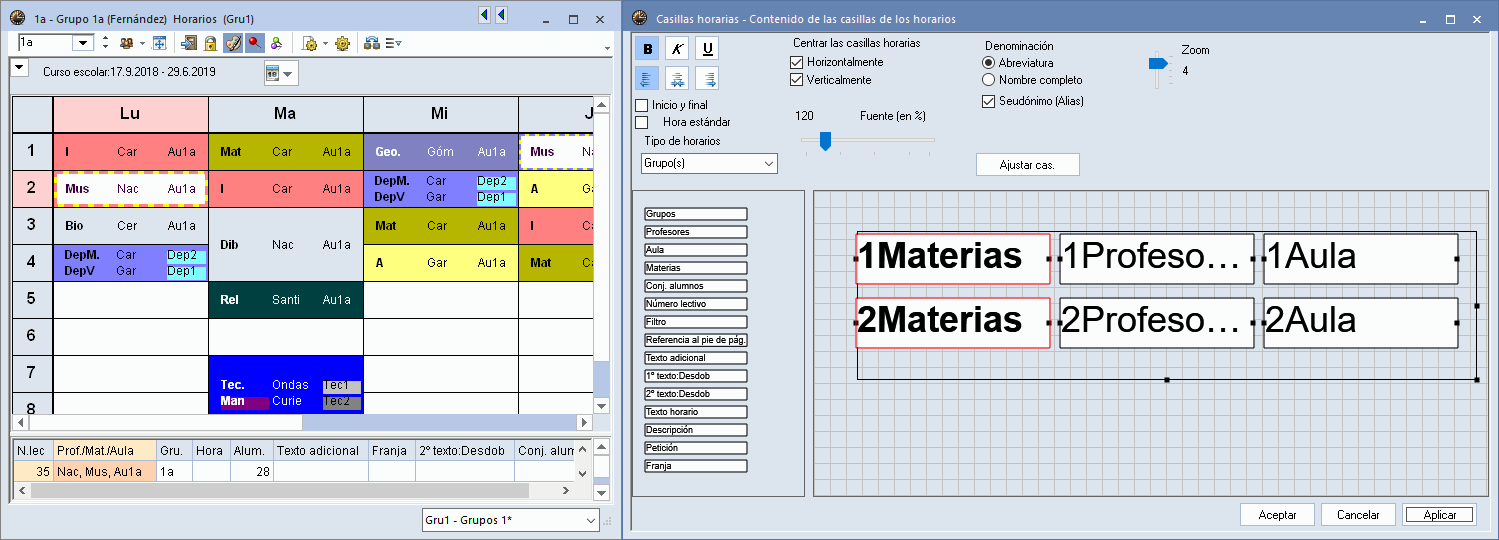Select the Número lectivo field in the list

pos(696,304)
